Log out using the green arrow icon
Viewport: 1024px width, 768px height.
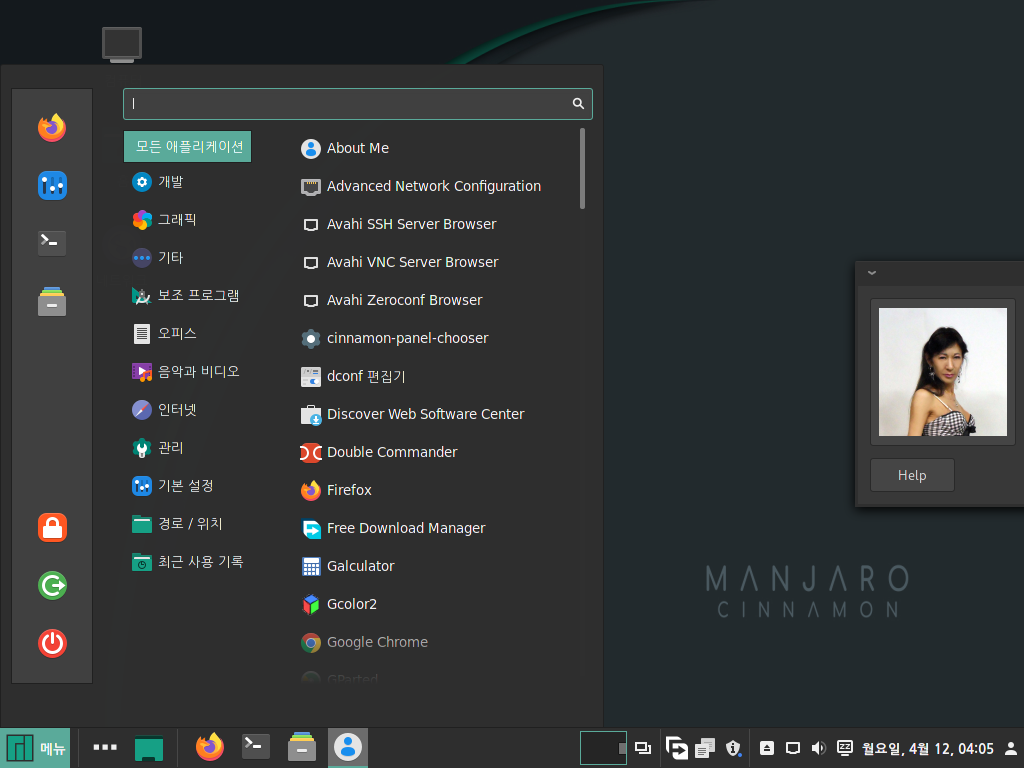click(x=52, y=585)
